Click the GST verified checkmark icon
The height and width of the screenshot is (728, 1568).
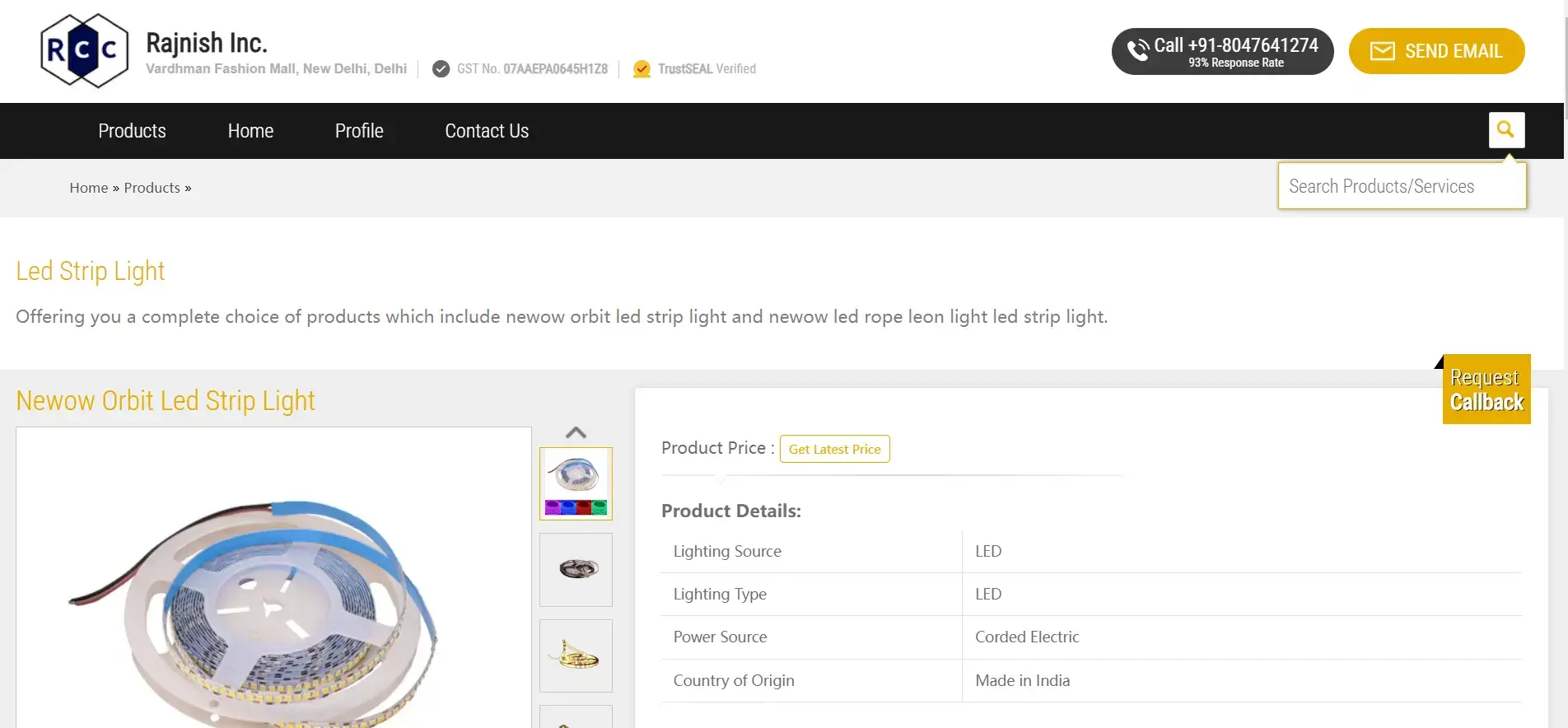tap(441, 69)
